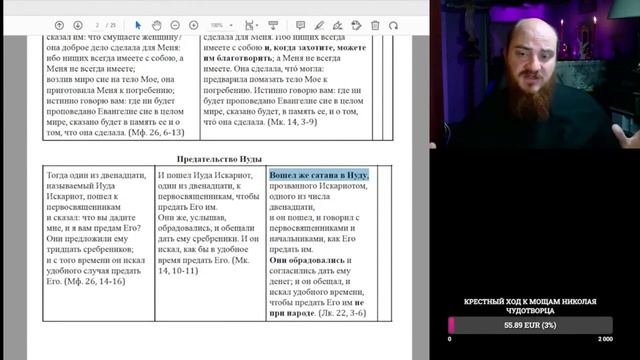Select the hand pan tool
Screen dimensions: 640x360
pyautogui.click(x=157, y=25)
